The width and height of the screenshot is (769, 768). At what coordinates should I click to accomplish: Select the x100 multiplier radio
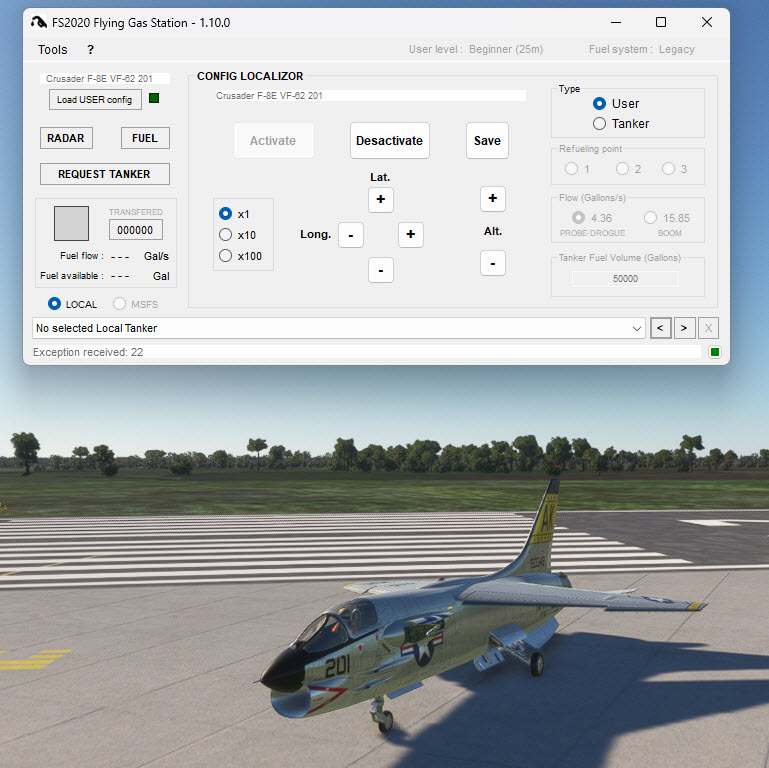point(226,256)
